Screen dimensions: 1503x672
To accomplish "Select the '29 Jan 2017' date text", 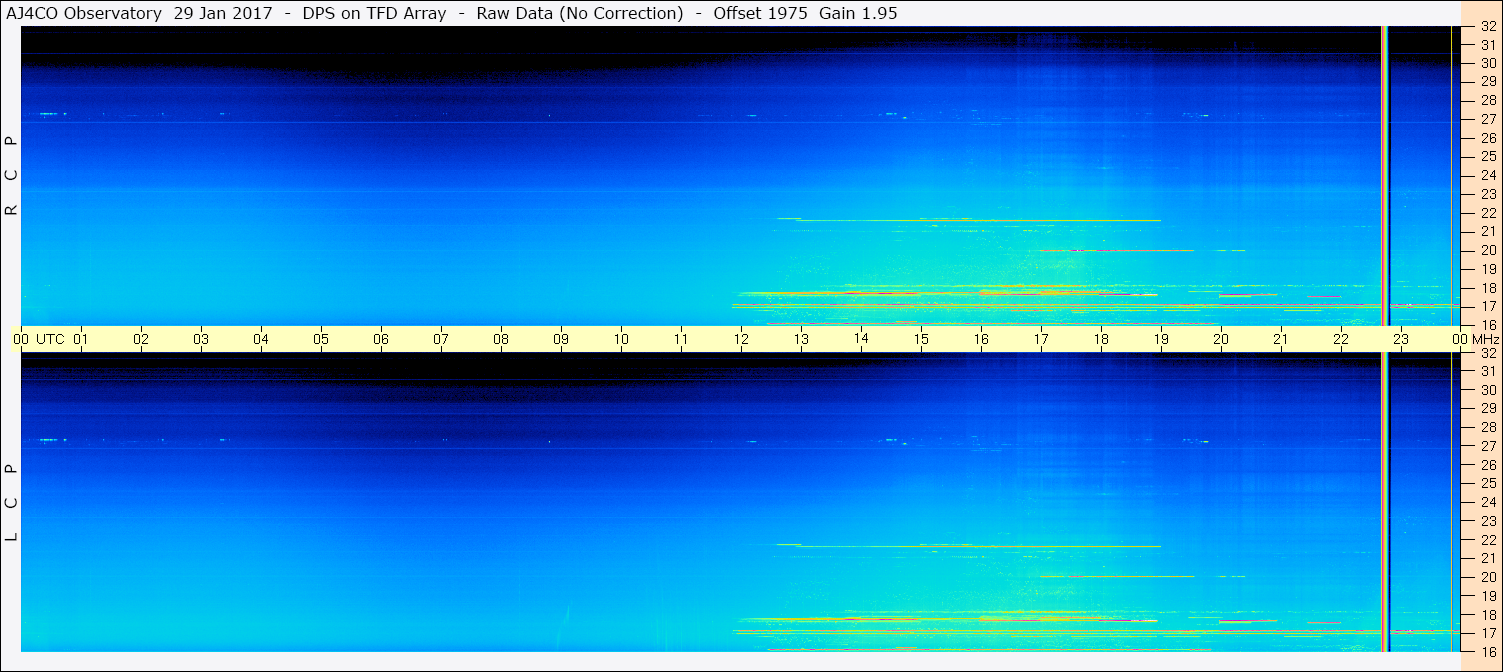I will click(222, 13).
